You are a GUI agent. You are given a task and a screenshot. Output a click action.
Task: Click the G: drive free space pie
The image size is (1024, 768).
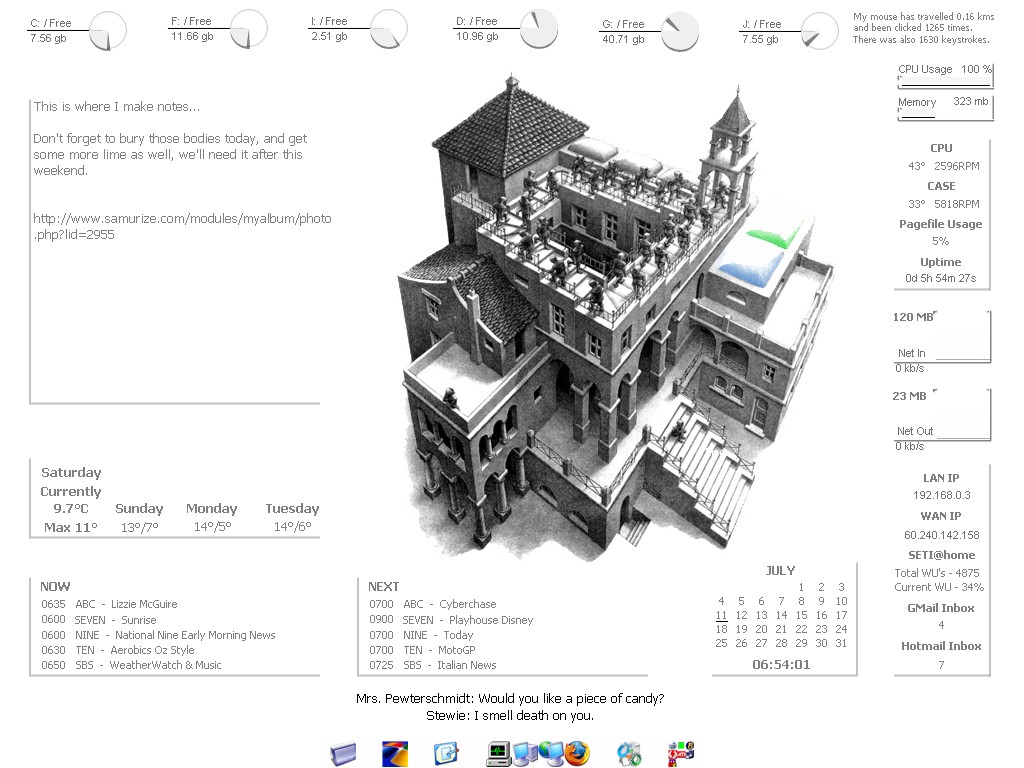(x=679, y=31)
